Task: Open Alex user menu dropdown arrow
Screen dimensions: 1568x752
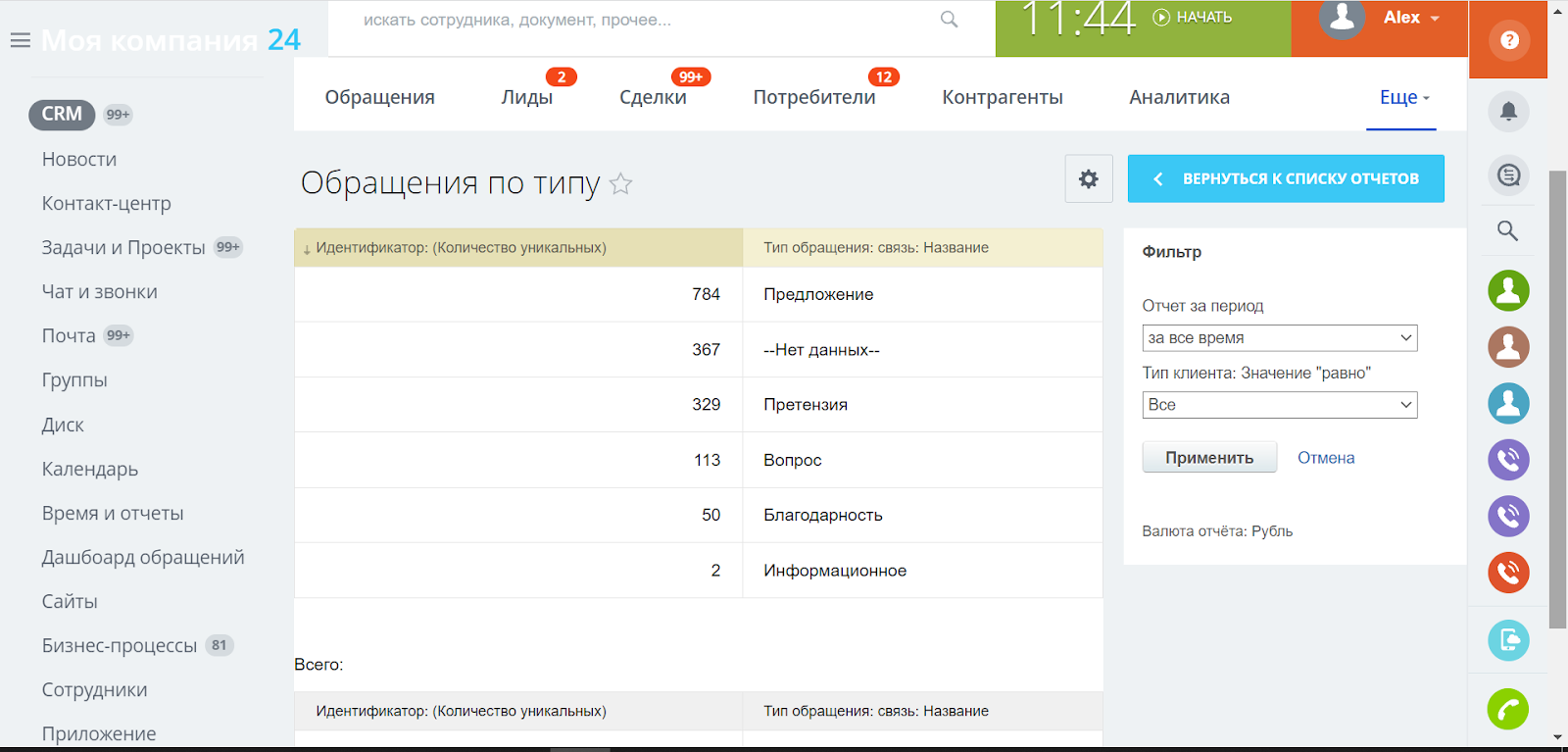Action: (x=1435, y=19)
